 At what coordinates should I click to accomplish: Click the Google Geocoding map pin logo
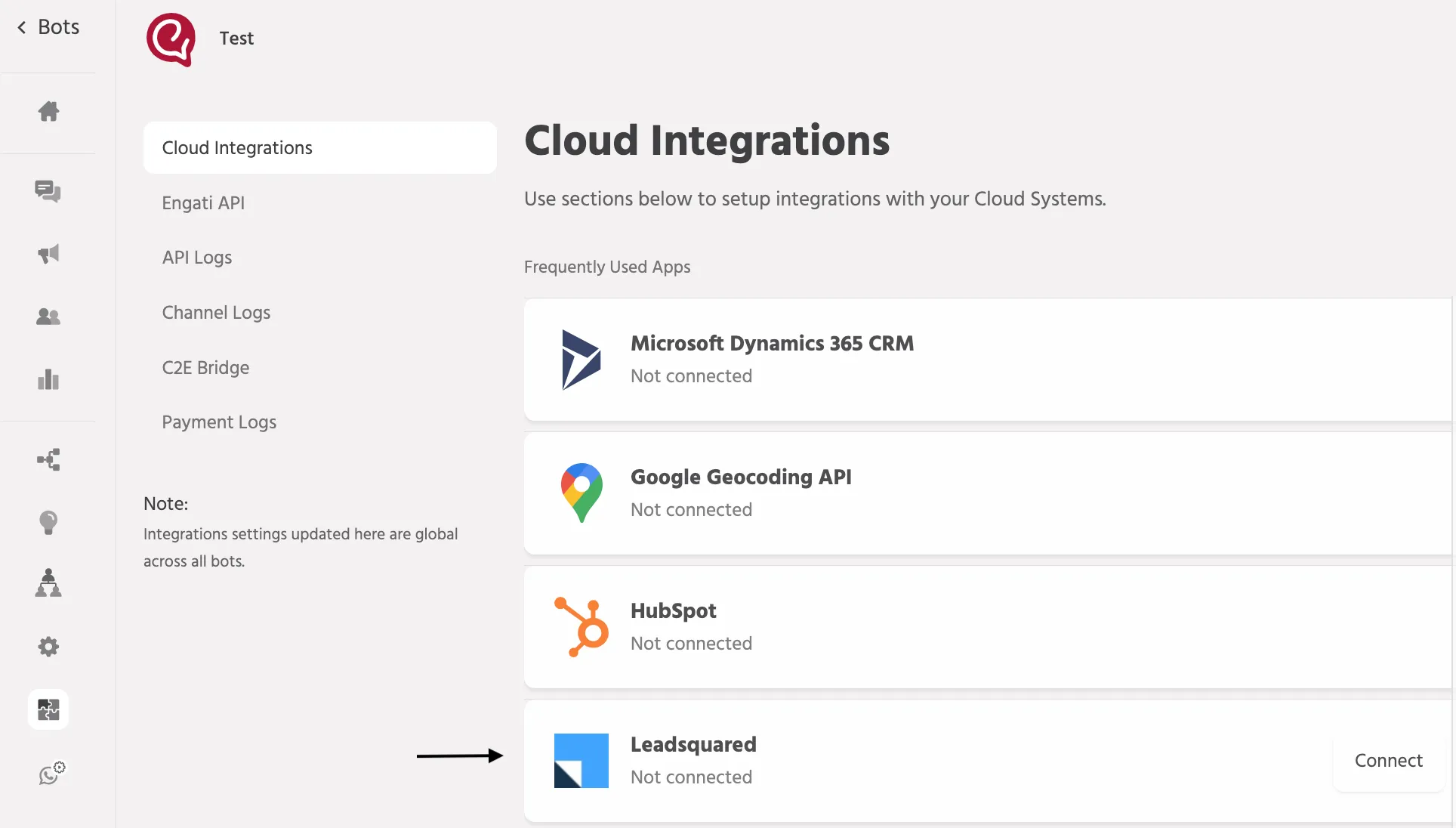581,493
